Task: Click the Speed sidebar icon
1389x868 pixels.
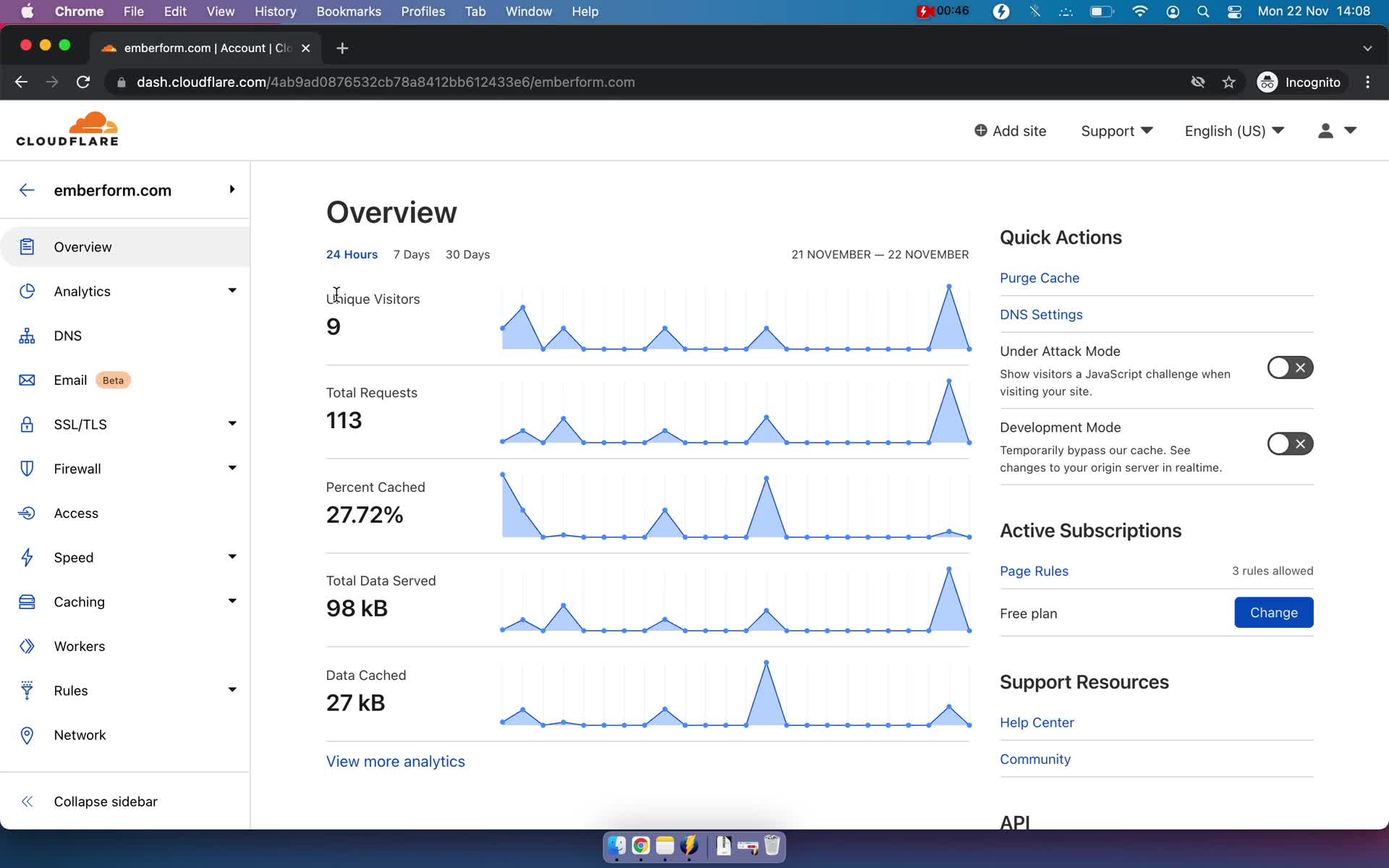Action: pos(27,557)
